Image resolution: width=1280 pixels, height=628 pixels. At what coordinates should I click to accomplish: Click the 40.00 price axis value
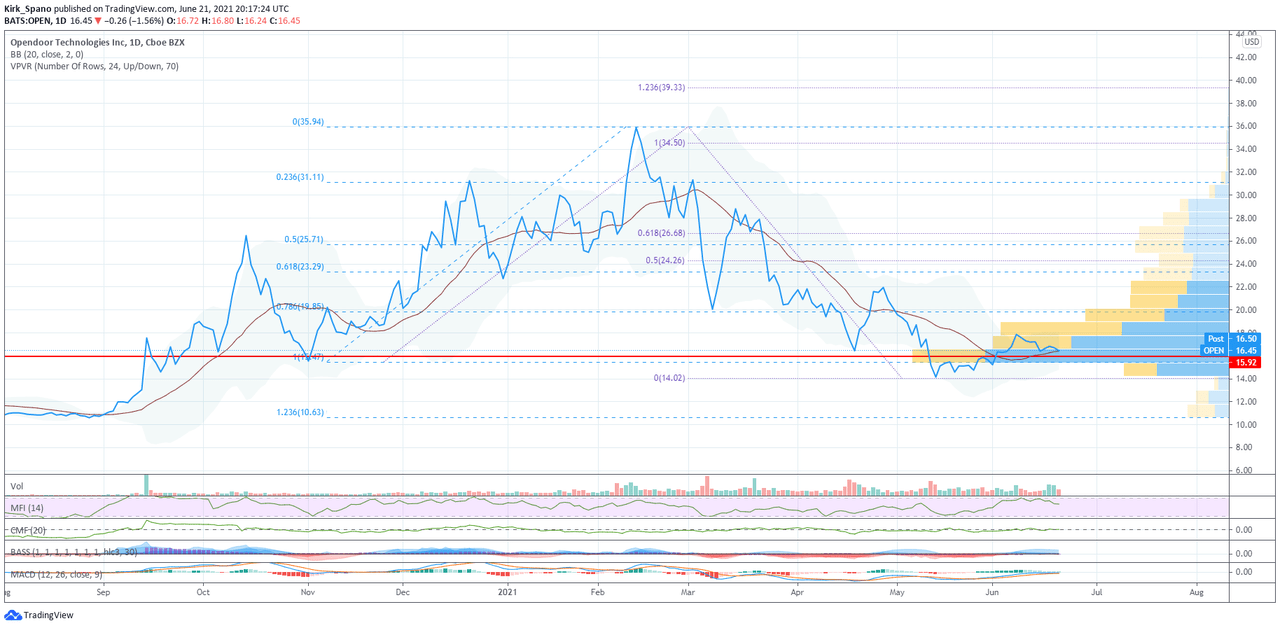pyautogui.click(x=1248, y=80)
